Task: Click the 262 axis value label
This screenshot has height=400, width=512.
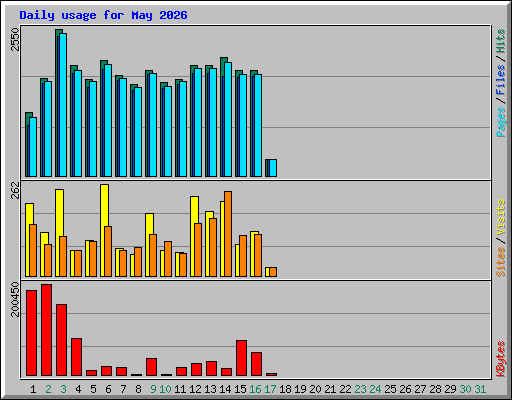Action: pos(15,190)
